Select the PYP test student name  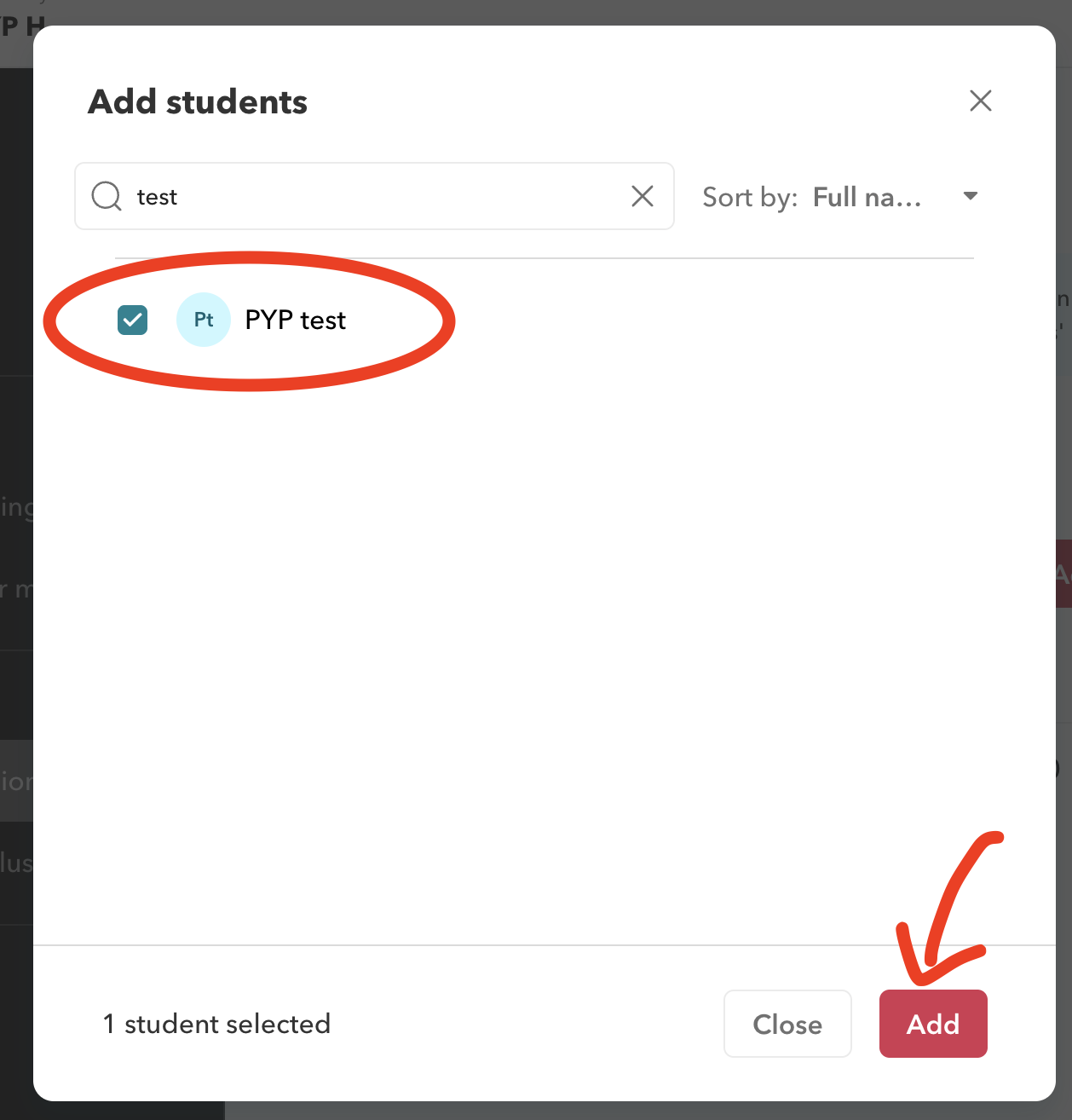coord(295,320)
